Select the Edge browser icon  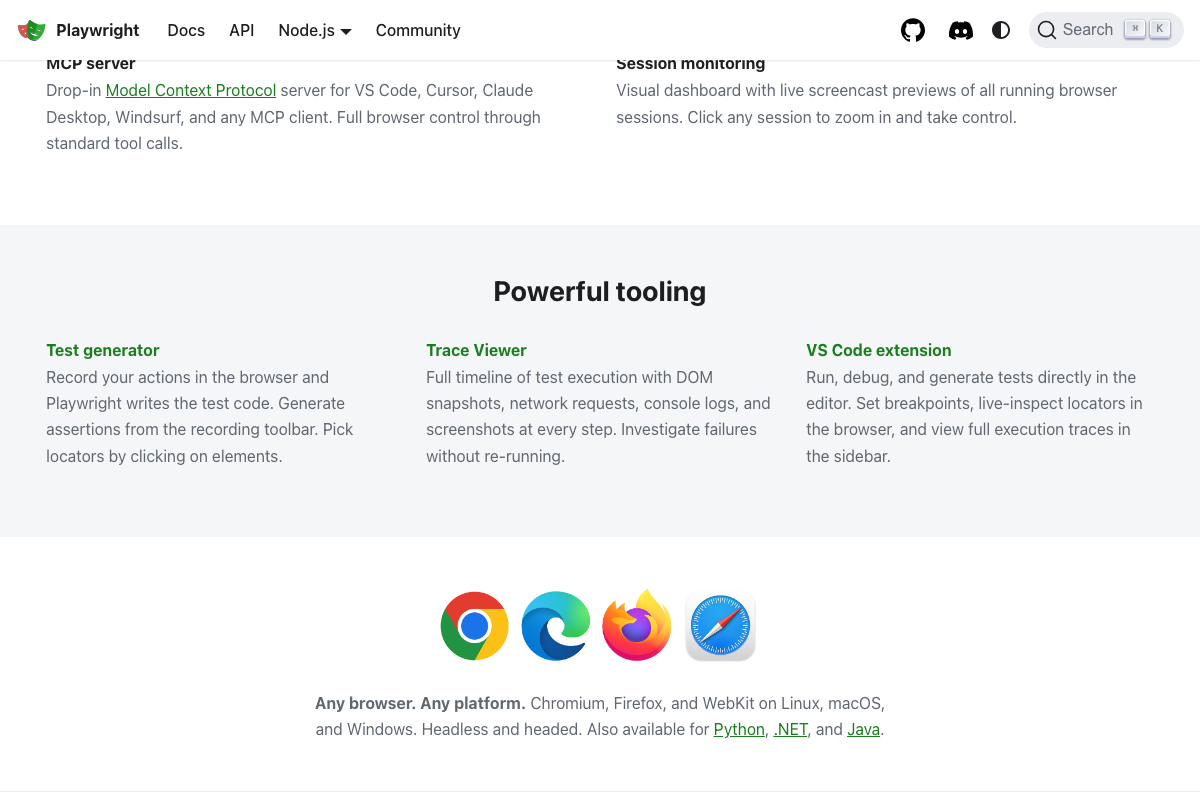(x=556, y=625)
